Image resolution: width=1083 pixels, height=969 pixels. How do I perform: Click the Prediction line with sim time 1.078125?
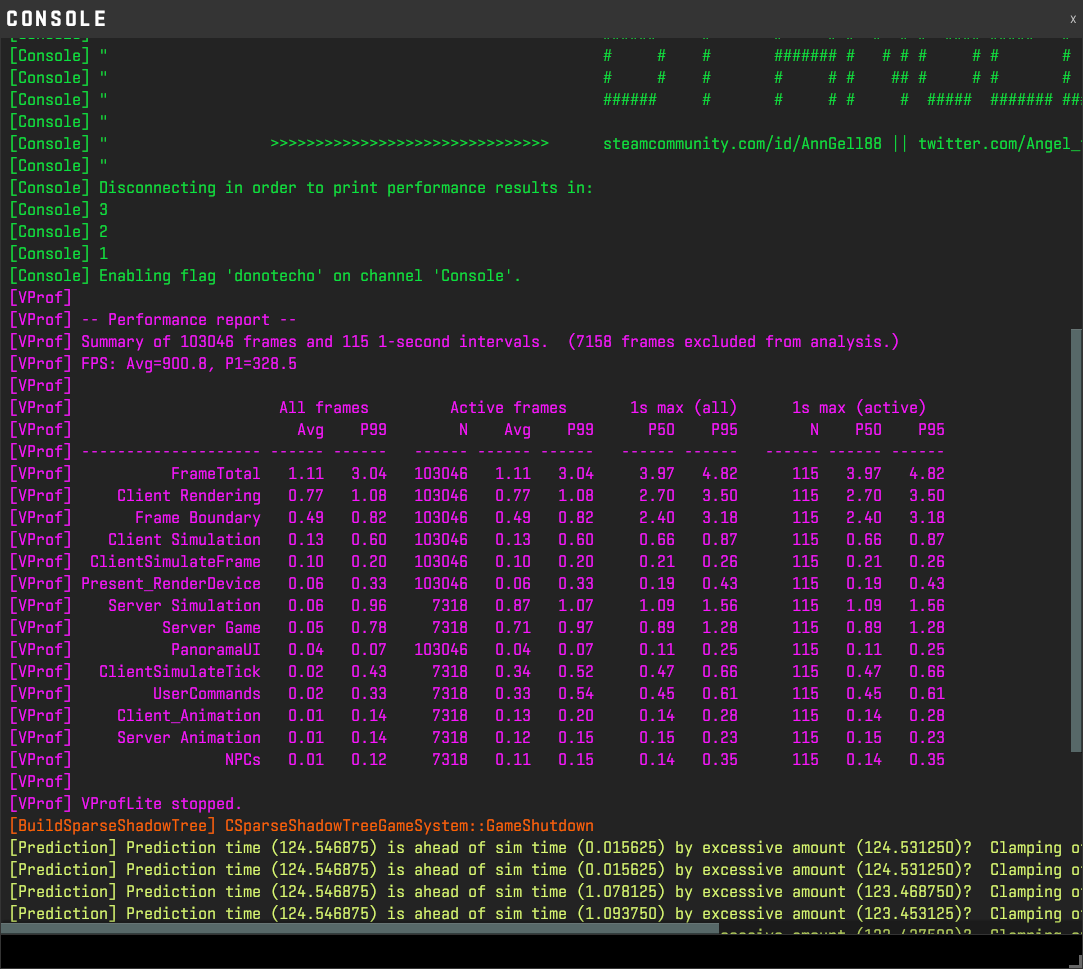click(x=546, y=892)
